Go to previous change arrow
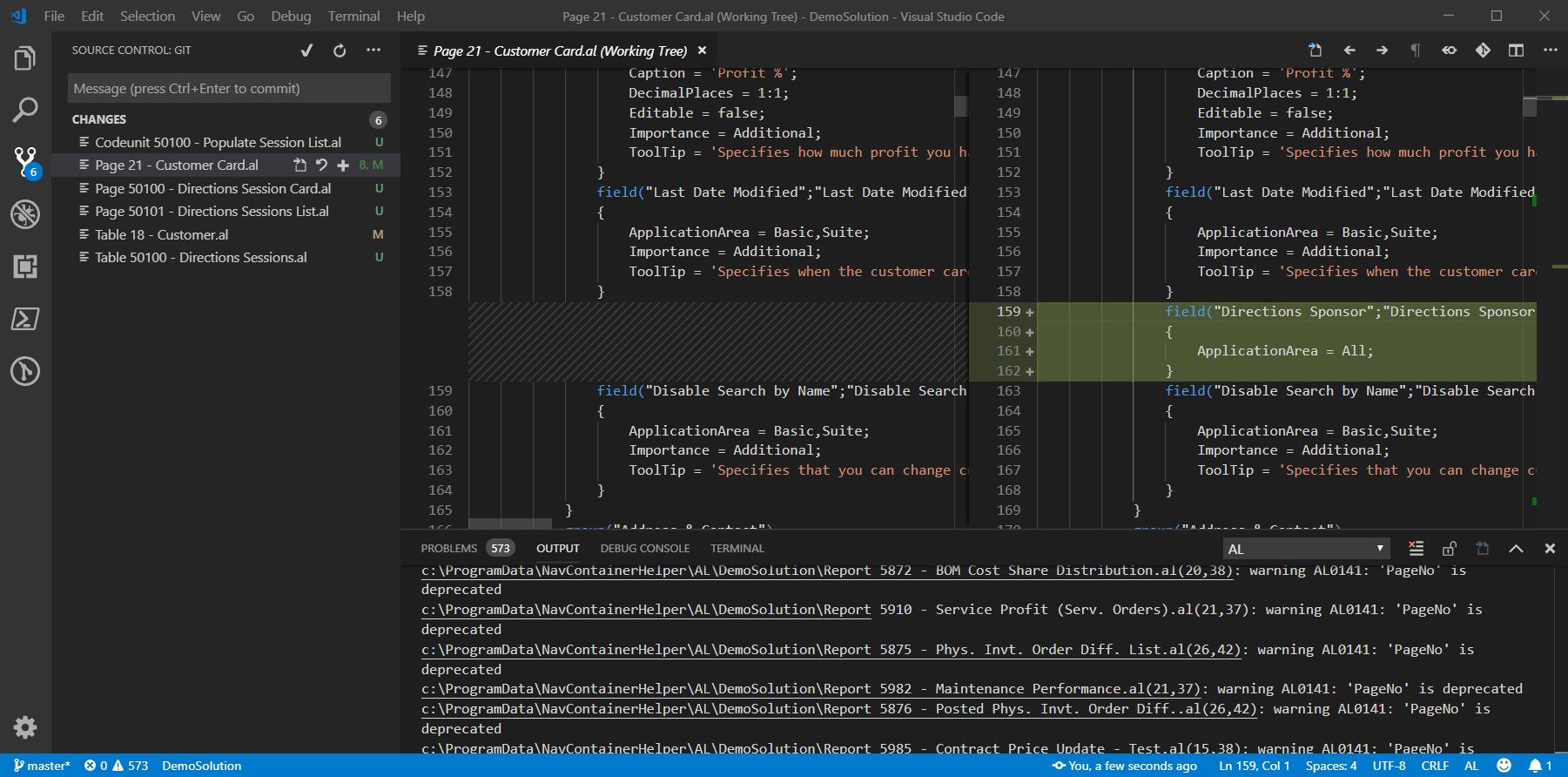 pyautogui.click(x=1349, y=51)
